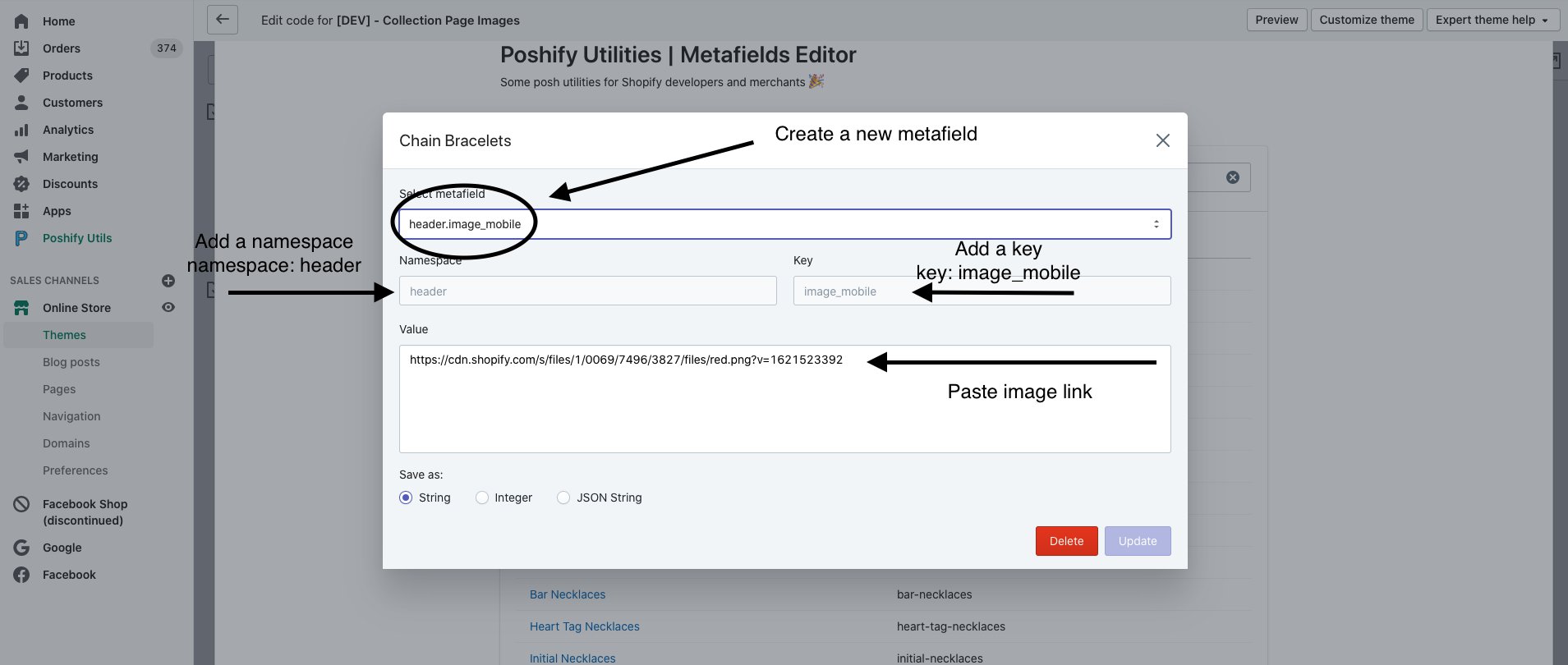Open the Select metafield dropdown
Viewport: 1568px width, 665px height.
click(784, 224)
